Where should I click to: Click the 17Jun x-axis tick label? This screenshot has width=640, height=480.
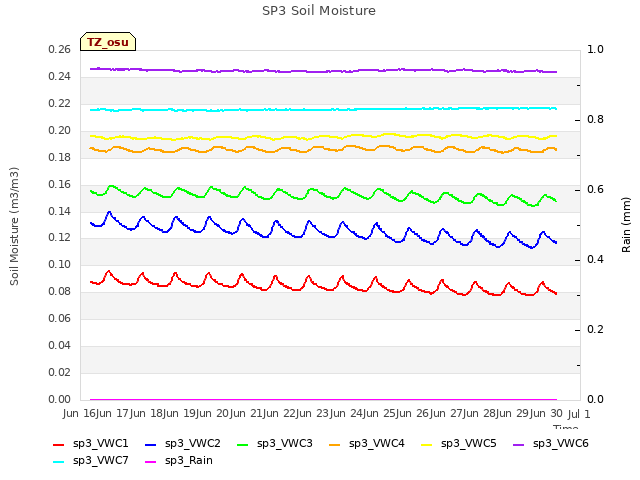131,413
